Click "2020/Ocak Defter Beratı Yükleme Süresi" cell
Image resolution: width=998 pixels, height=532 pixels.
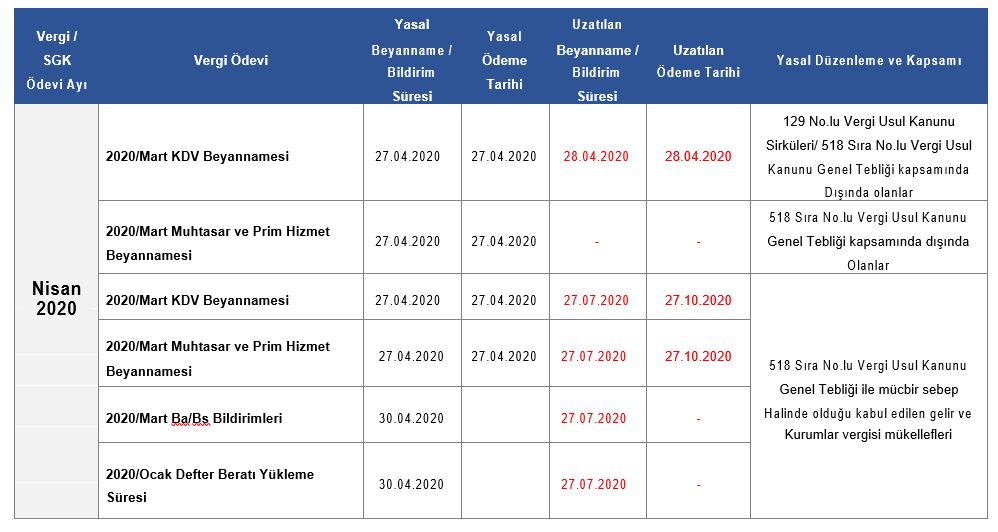[210, 485]
